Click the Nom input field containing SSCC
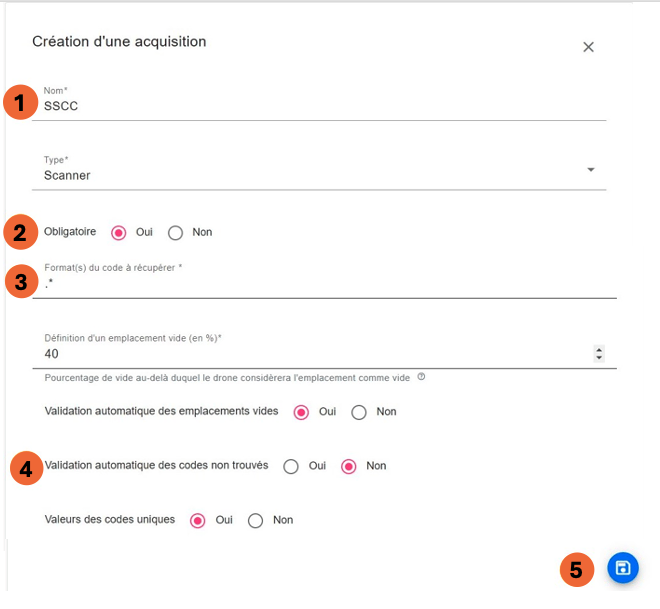This screenshot has width=660, height=609. 300,105
